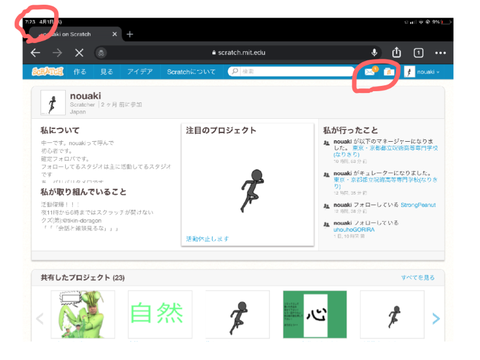Open a new tab with plus icon
This screenshot has width=480, height=360.
pyautogui.click(x=130, y=34)
